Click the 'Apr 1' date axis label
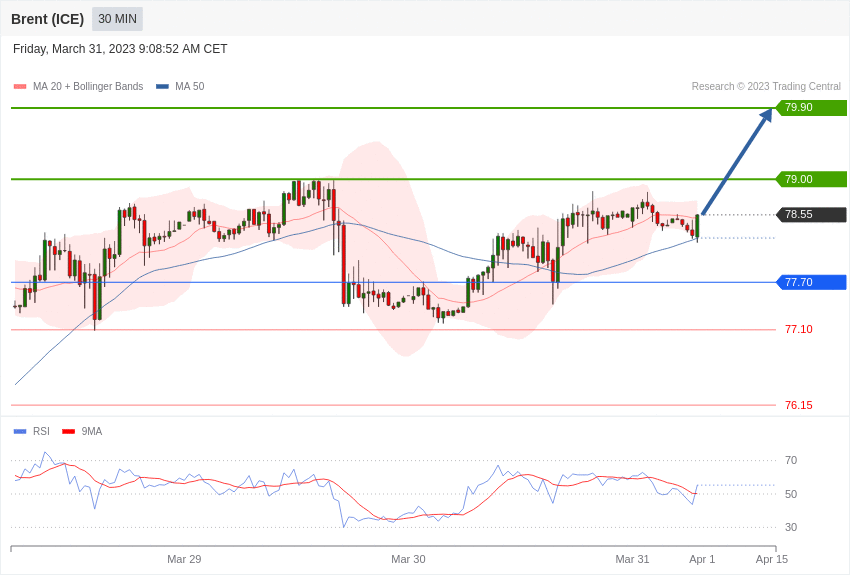The height and width of the screenshot is (576, 850). 702,559
